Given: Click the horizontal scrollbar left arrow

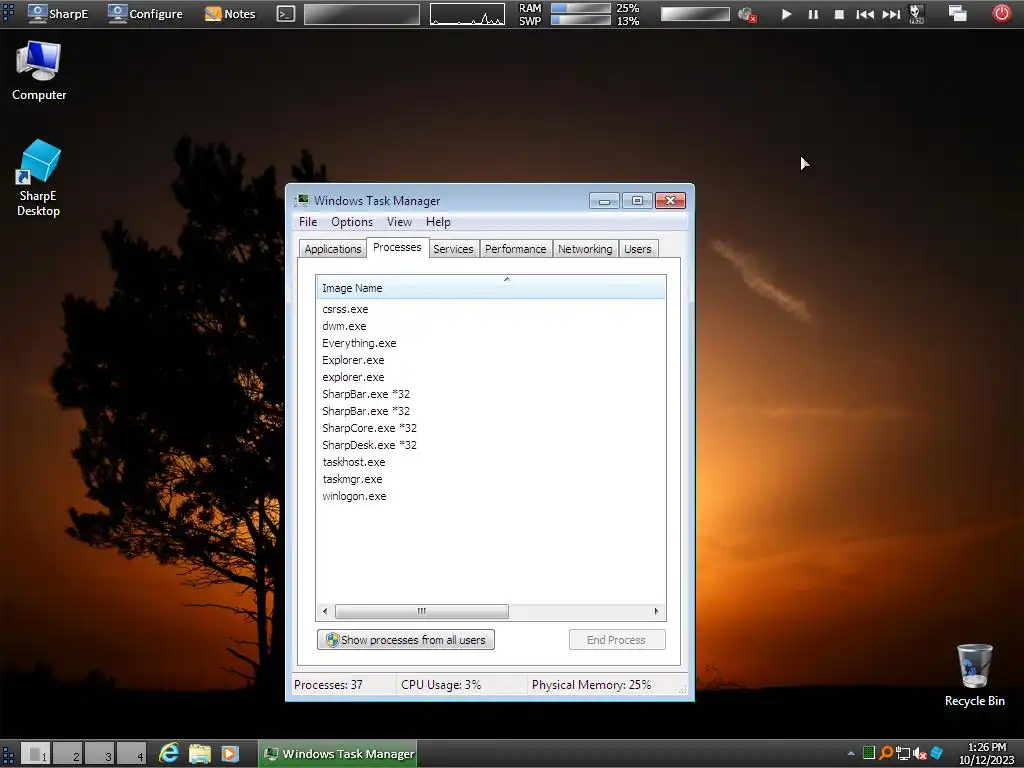Looking at the screenshot, I should click(x=325, y=611).
